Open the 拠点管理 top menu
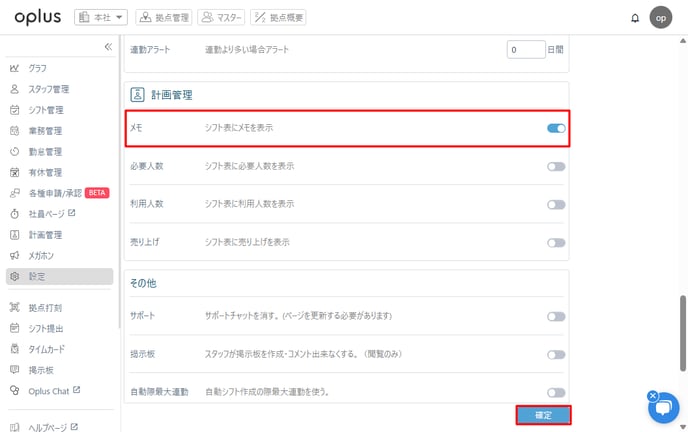Viewport: 688px width, 432px height. click(163, 17)
